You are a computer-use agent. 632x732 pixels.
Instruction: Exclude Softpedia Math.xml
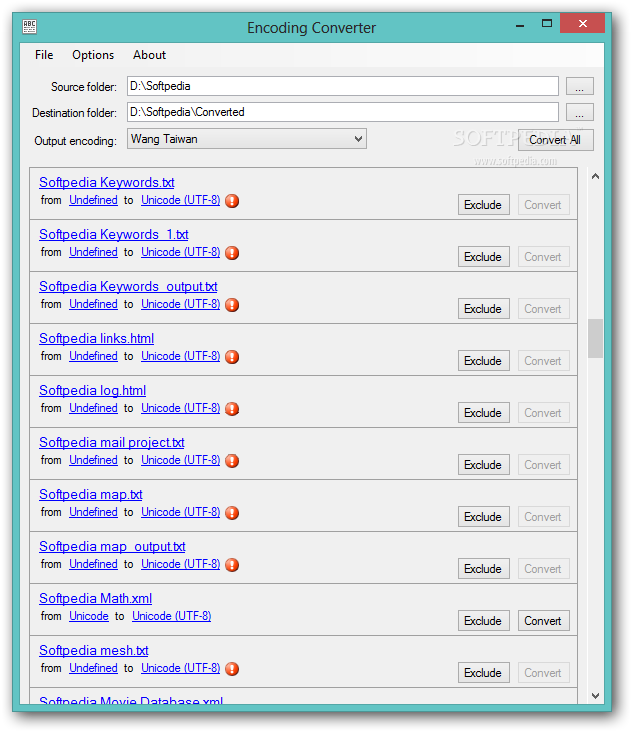coord(484,621)
